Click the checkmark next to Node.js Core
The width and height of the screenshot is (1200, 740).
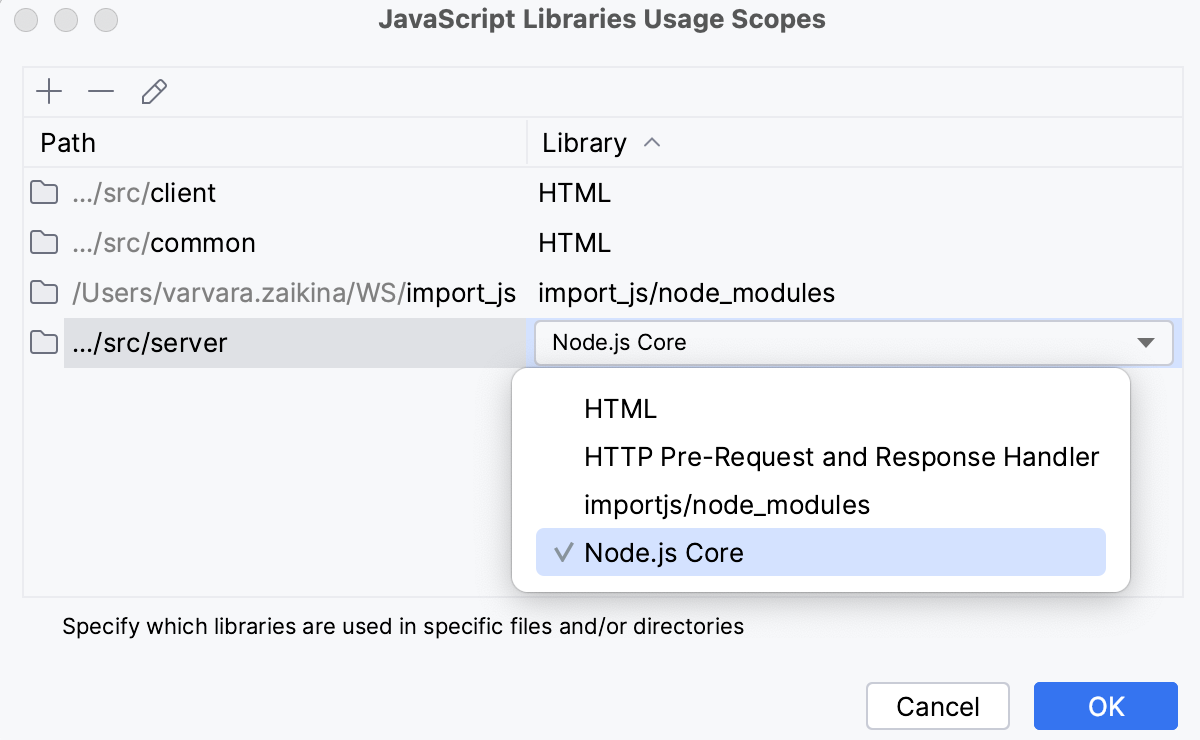point(562,551)
